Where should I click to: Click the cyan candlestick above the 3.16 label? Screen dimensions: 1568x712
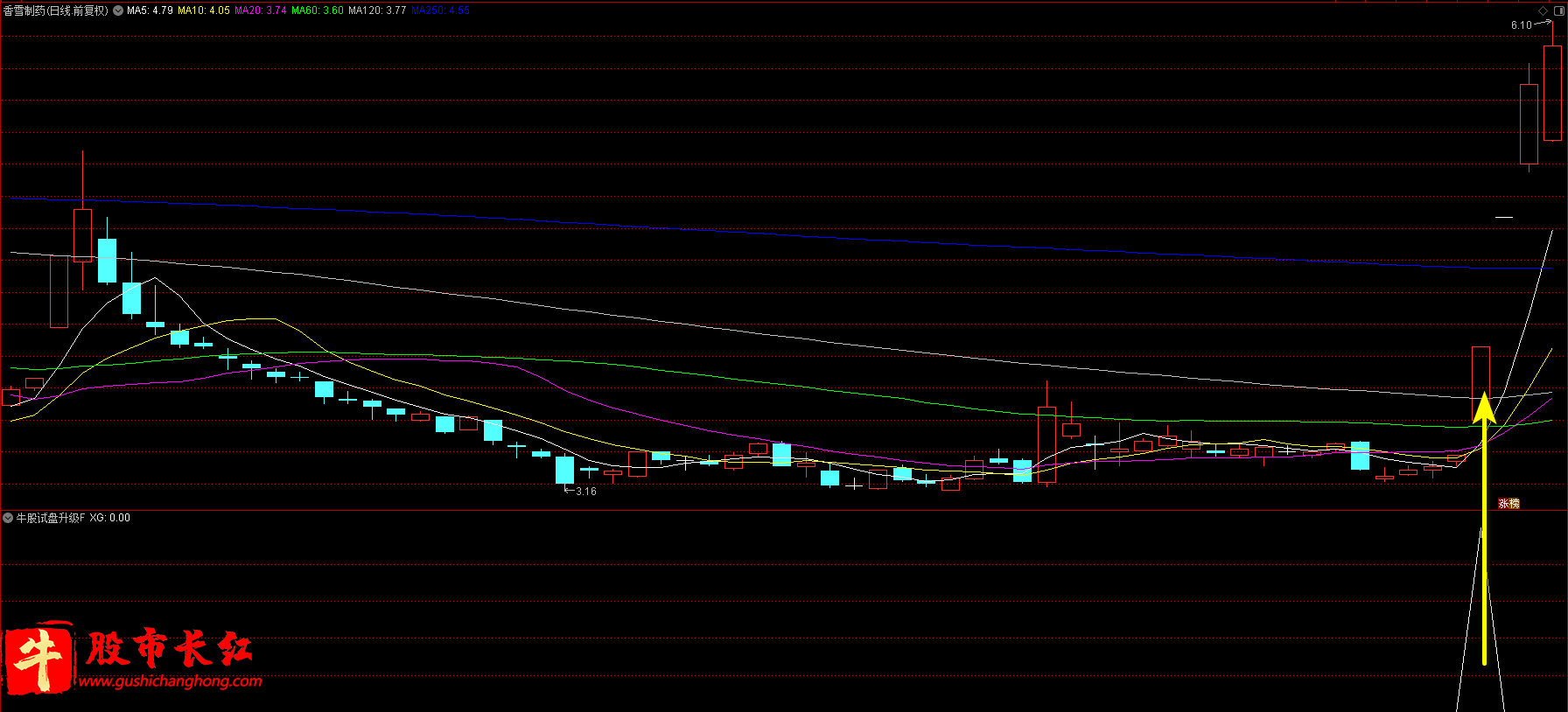(565, 470)
